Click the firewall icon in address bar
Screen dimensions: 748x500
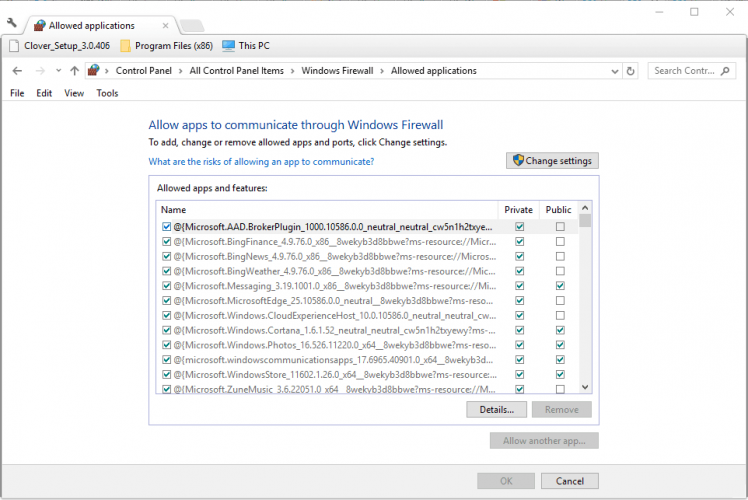click(94, 71)
